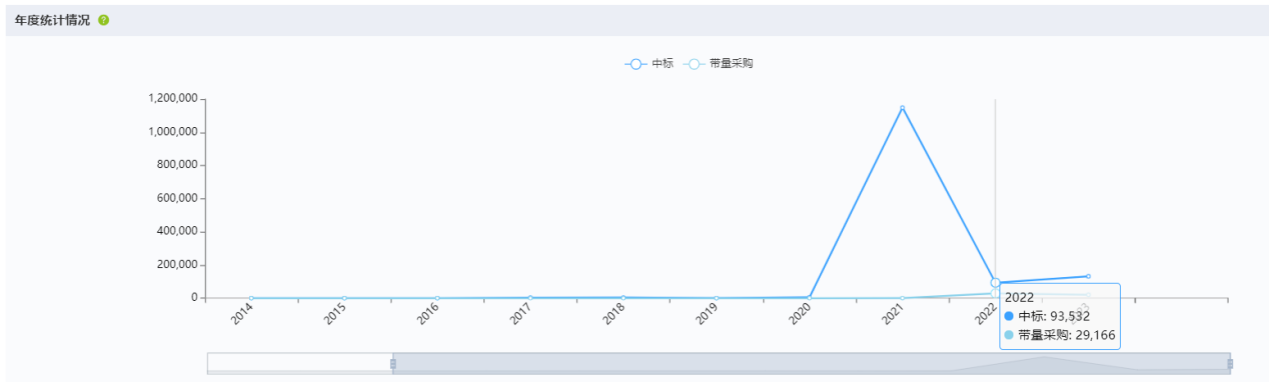
Task: Click the tooltip value 中标: 93,532
Action: coord(1054,316)
